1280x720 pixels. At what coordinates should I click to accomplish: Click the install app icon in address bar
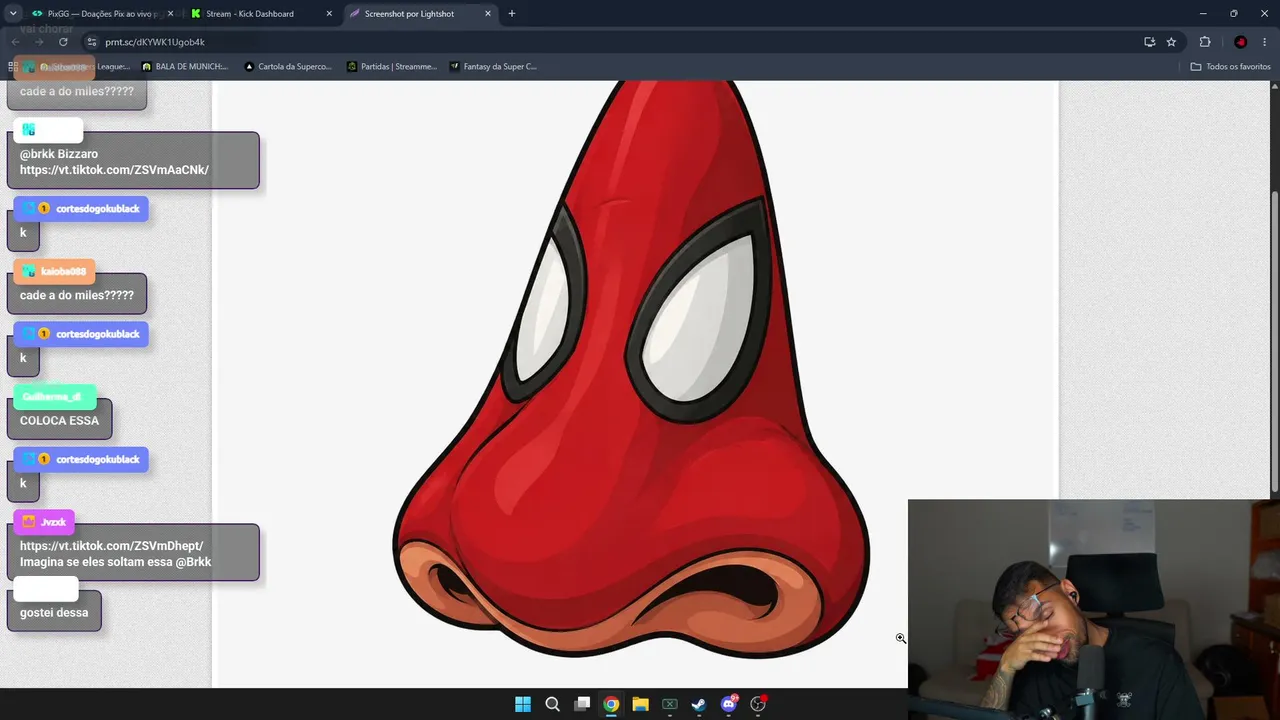coord(1150,42)
